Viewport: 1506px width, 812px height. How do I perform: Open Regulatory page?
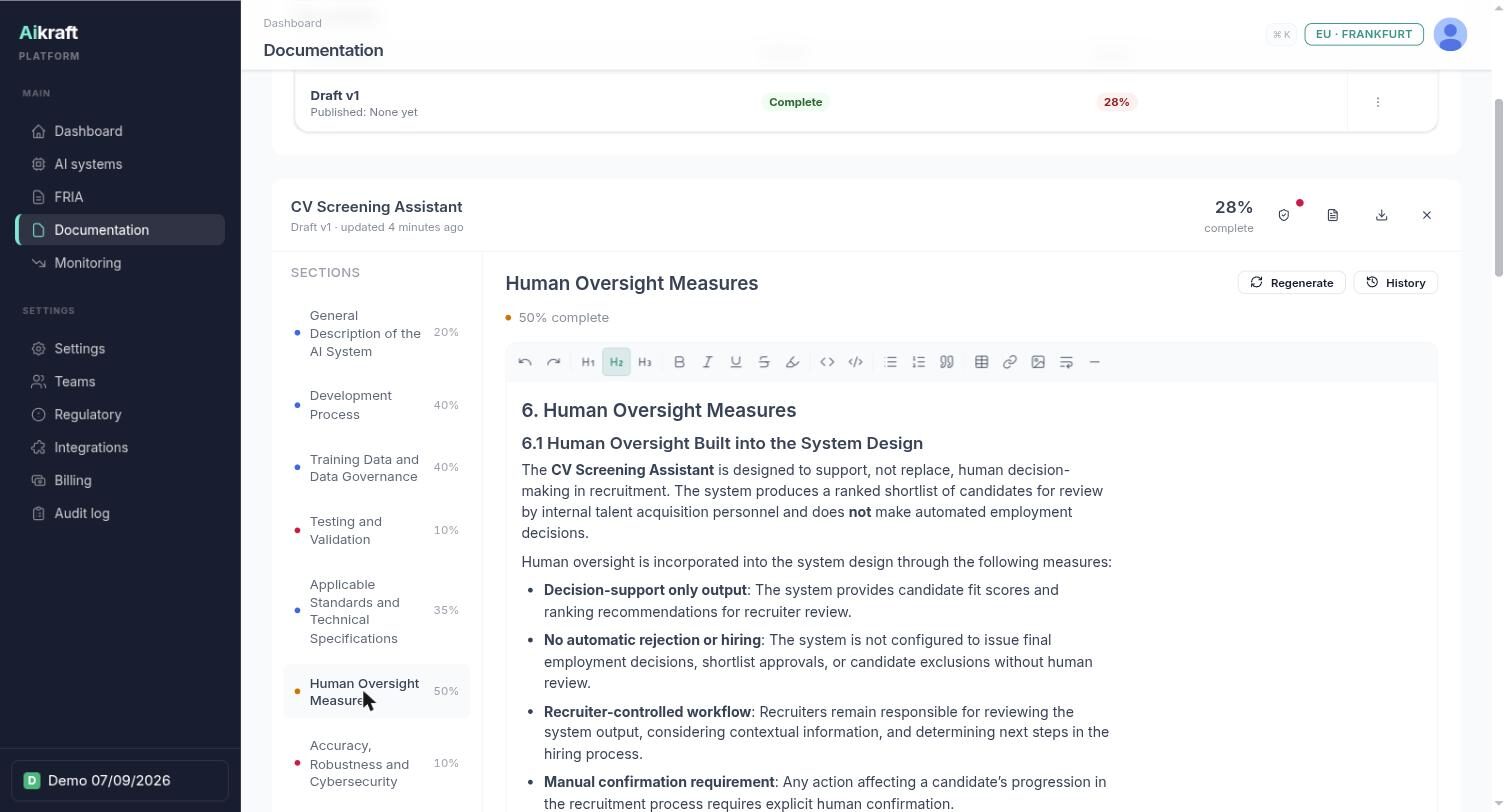pos(120,415)
